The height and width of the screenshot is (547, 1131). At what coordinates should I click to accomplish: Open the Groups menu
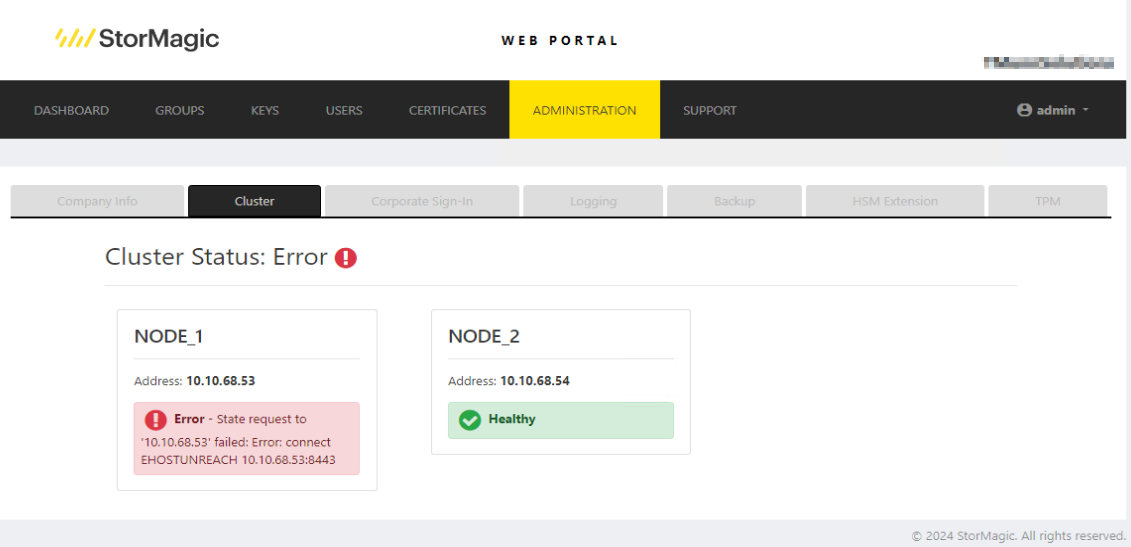(180, 110)
